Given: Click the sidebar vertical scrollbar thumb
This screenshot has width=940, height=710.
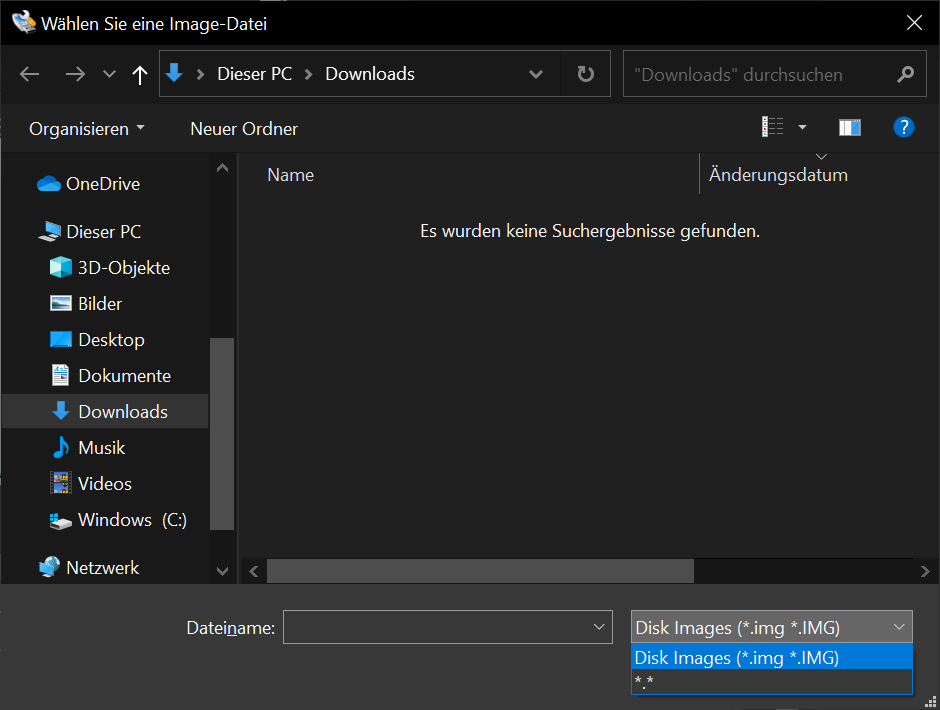Looking at the screenshot, I should 222,434.
